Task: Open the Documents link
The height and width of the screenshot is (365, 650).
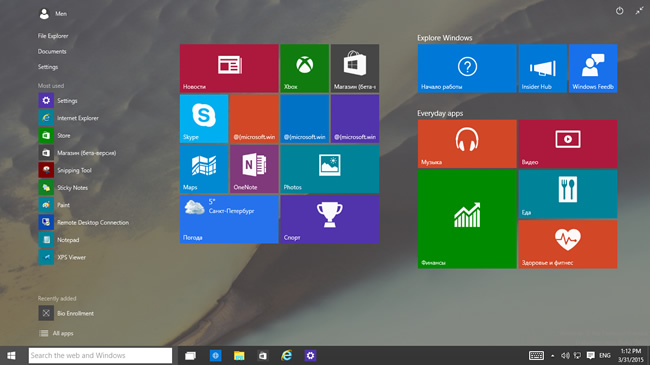Action: [x=52, y=51]
